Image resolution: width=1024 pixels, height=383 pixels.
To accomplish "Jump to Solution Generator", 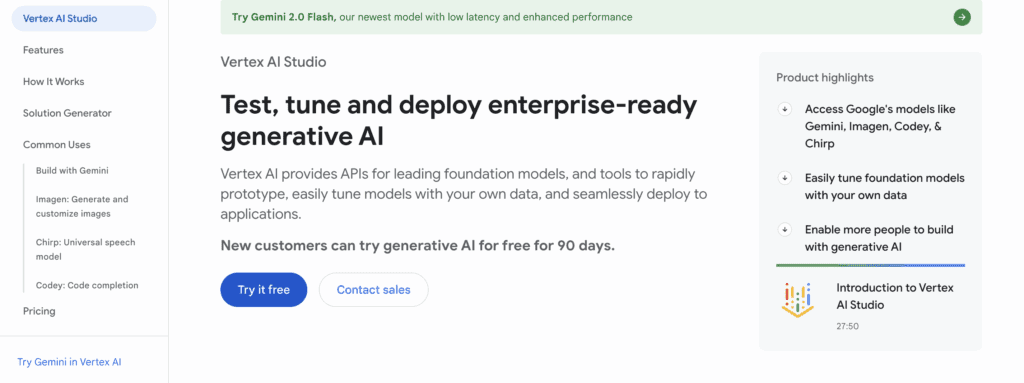I will tap(67, 113).
